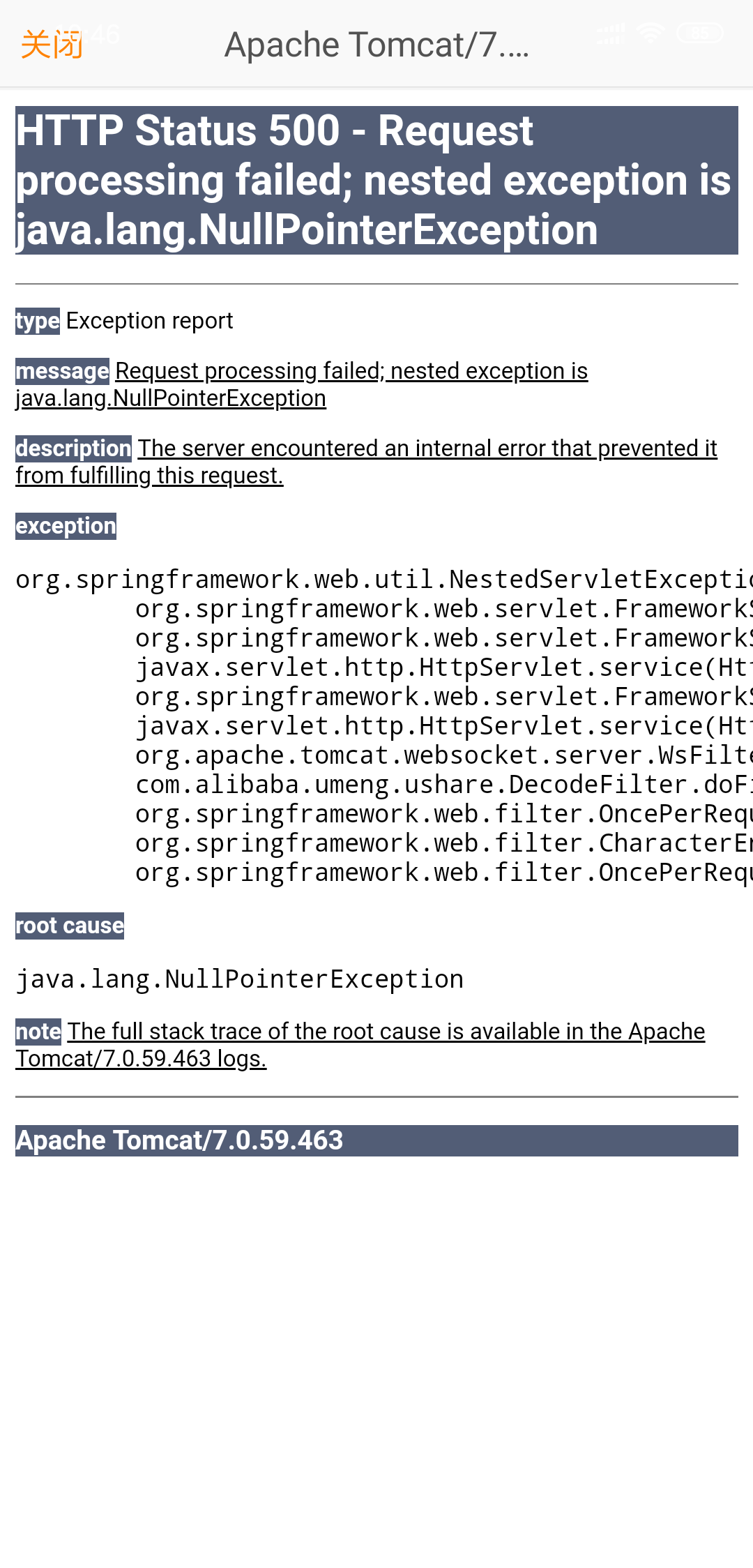Tap the 'message' label badge
Screen dimensions: 753x1568
click(x=62, y=371)
